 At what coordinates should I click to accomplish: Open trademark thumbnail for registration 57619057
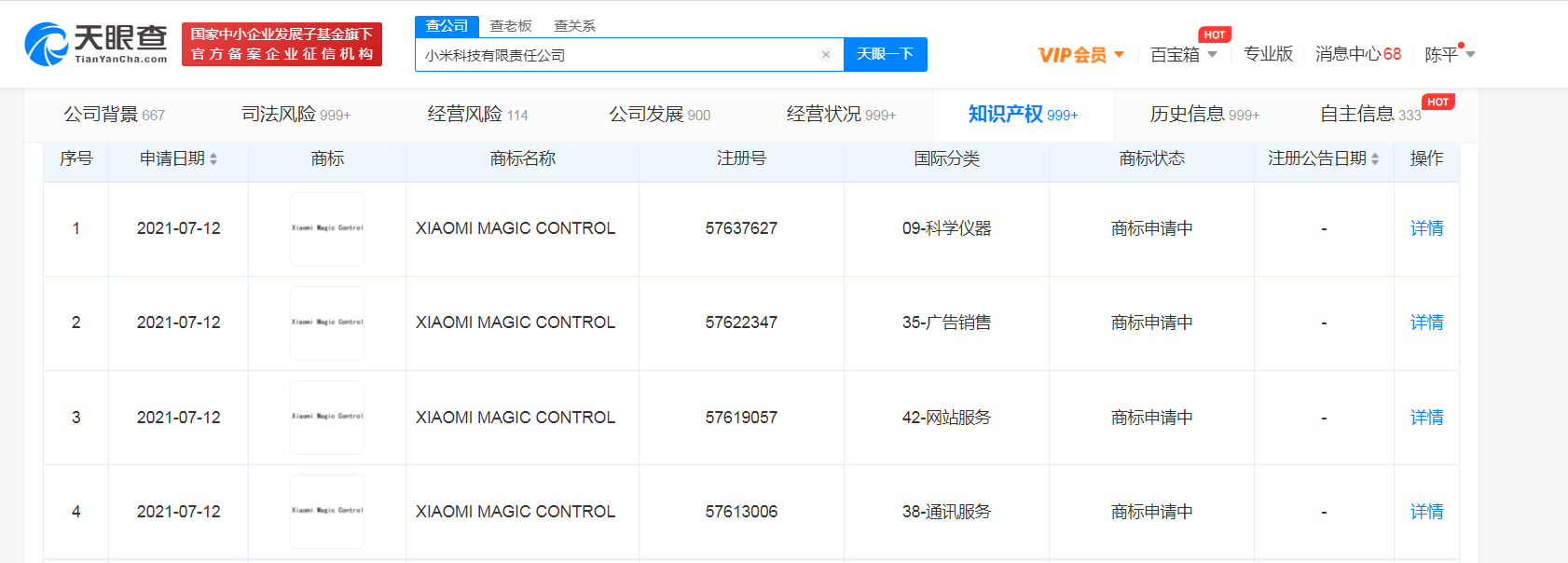coord(327,417)
